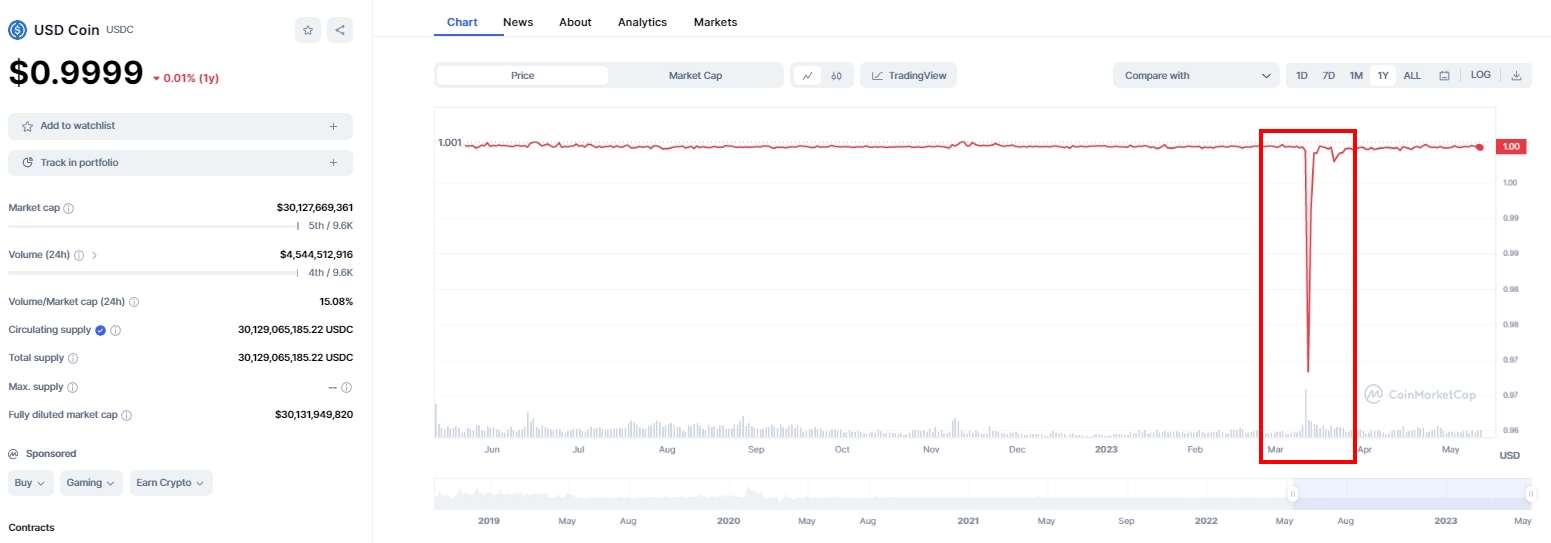Click Add to watchlist button

point(180,126)
